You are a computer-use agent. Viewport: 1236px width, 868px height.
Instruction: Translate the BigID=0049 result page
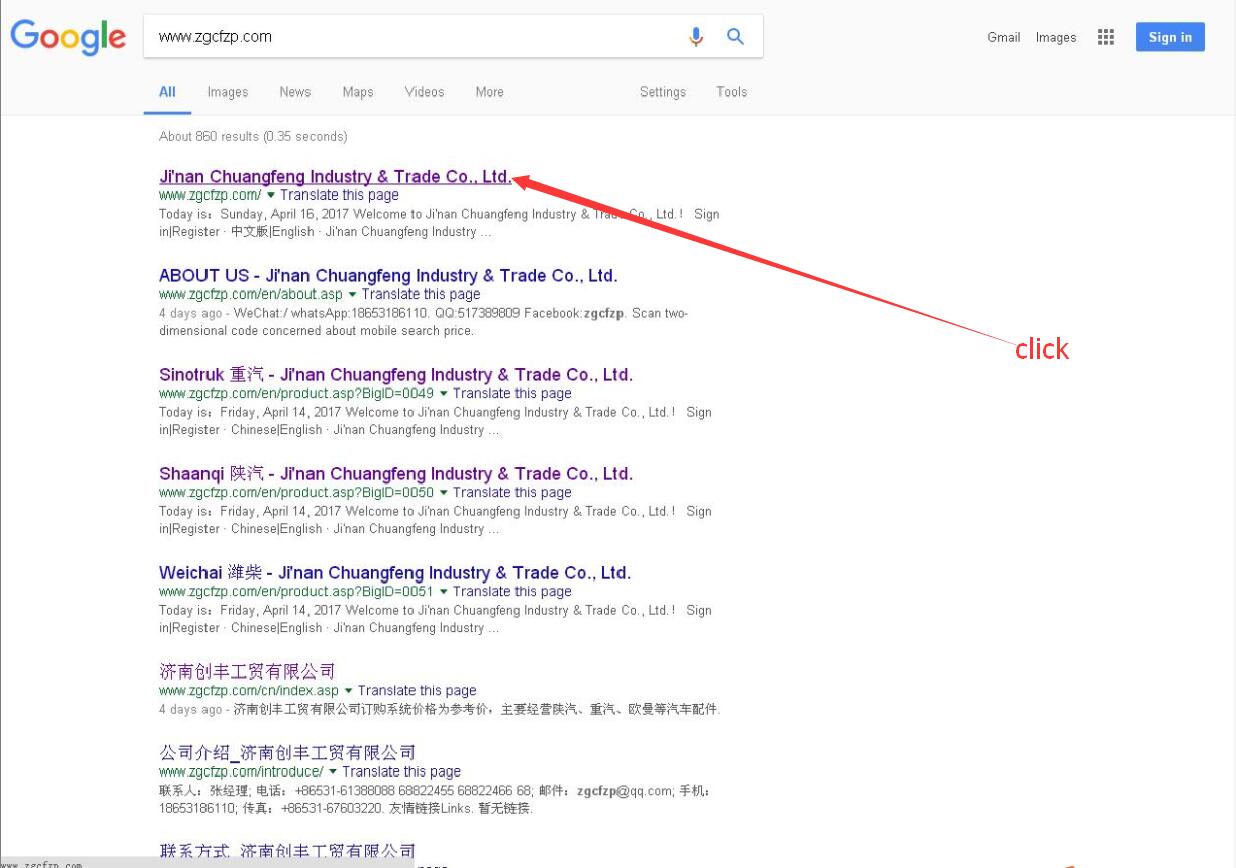pyautogui.click(x=512, y=393)
